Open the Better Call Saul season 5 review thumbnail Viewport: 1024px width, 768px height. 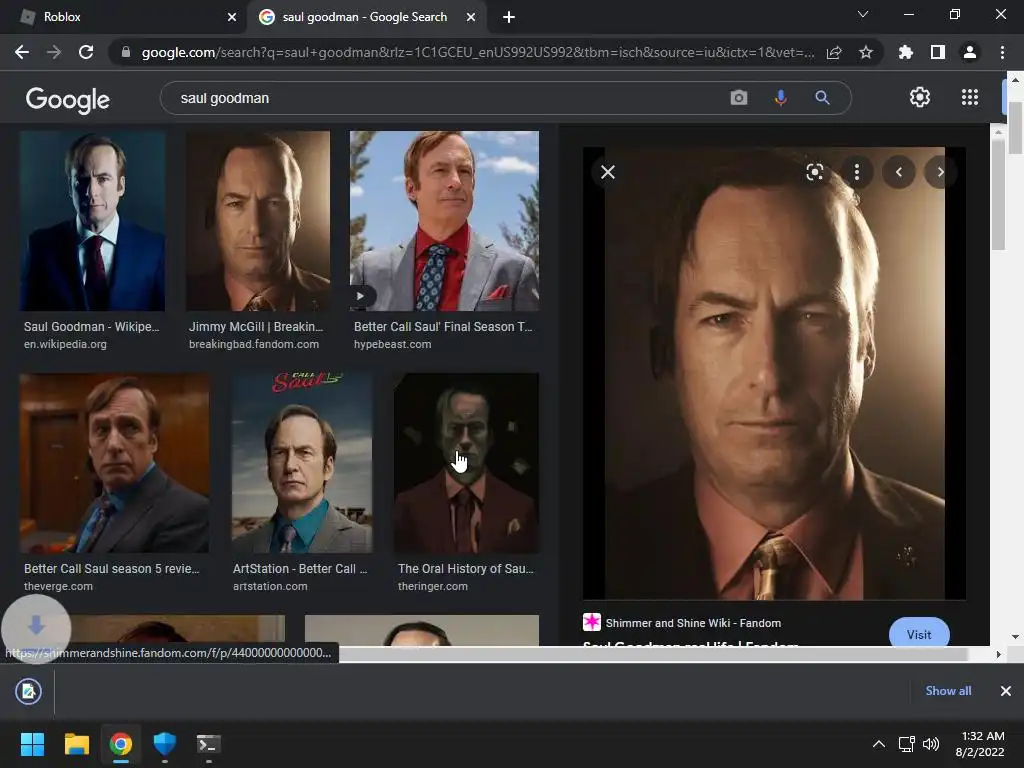114,463
